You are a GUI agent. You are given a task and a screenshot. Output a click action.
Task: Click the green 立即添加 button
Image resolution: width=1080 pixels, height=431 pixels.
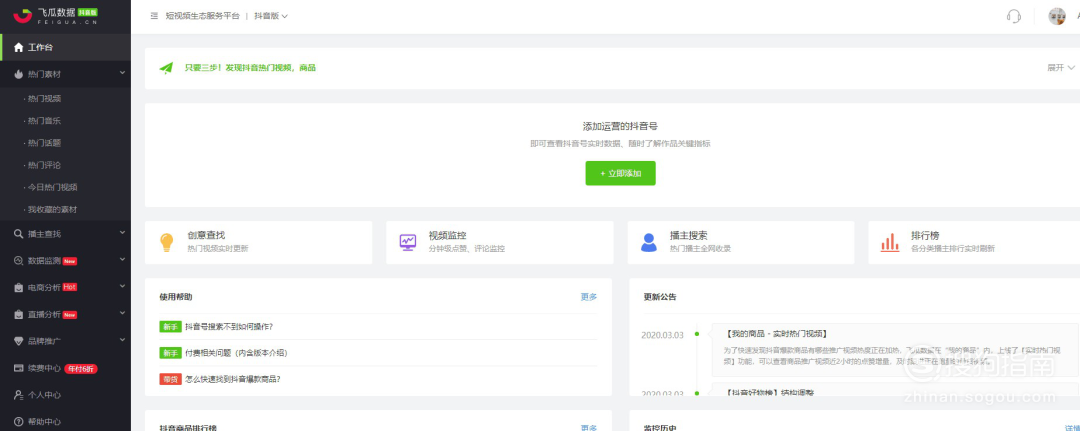(x=621, y=174)
